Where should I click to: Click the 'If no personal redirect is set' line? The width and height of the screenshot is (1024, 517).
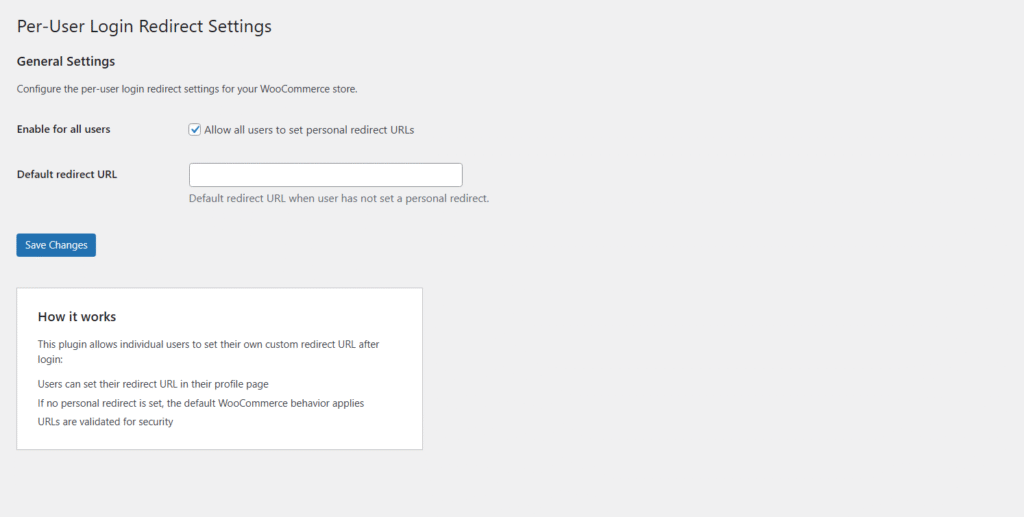pos(200,403)
